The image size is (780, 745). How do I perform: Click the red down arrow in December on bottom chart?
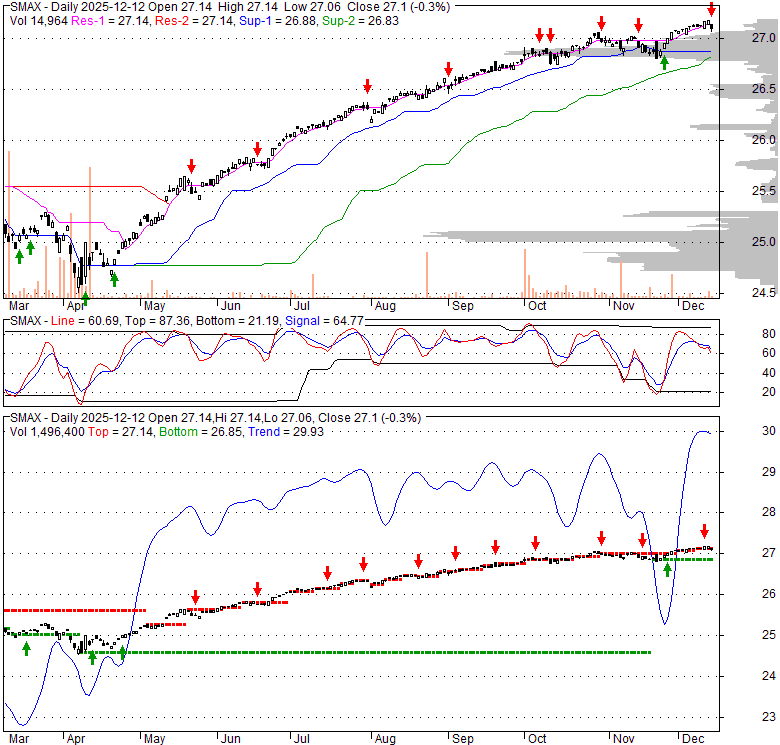(x=704, y=531)
